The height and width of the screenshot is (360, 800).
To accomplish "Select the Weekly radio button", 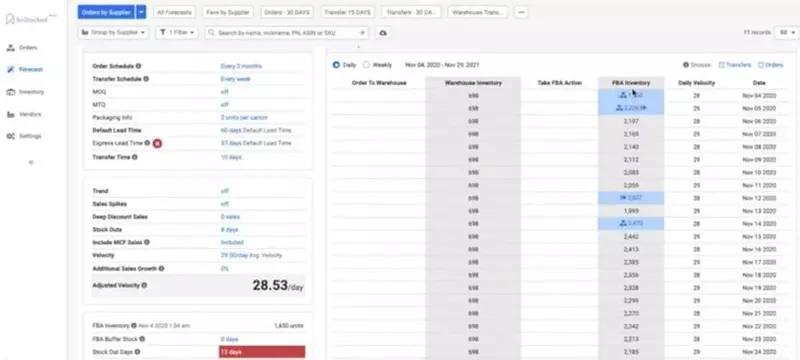I will pyautogui.click(x=366, y=65).
